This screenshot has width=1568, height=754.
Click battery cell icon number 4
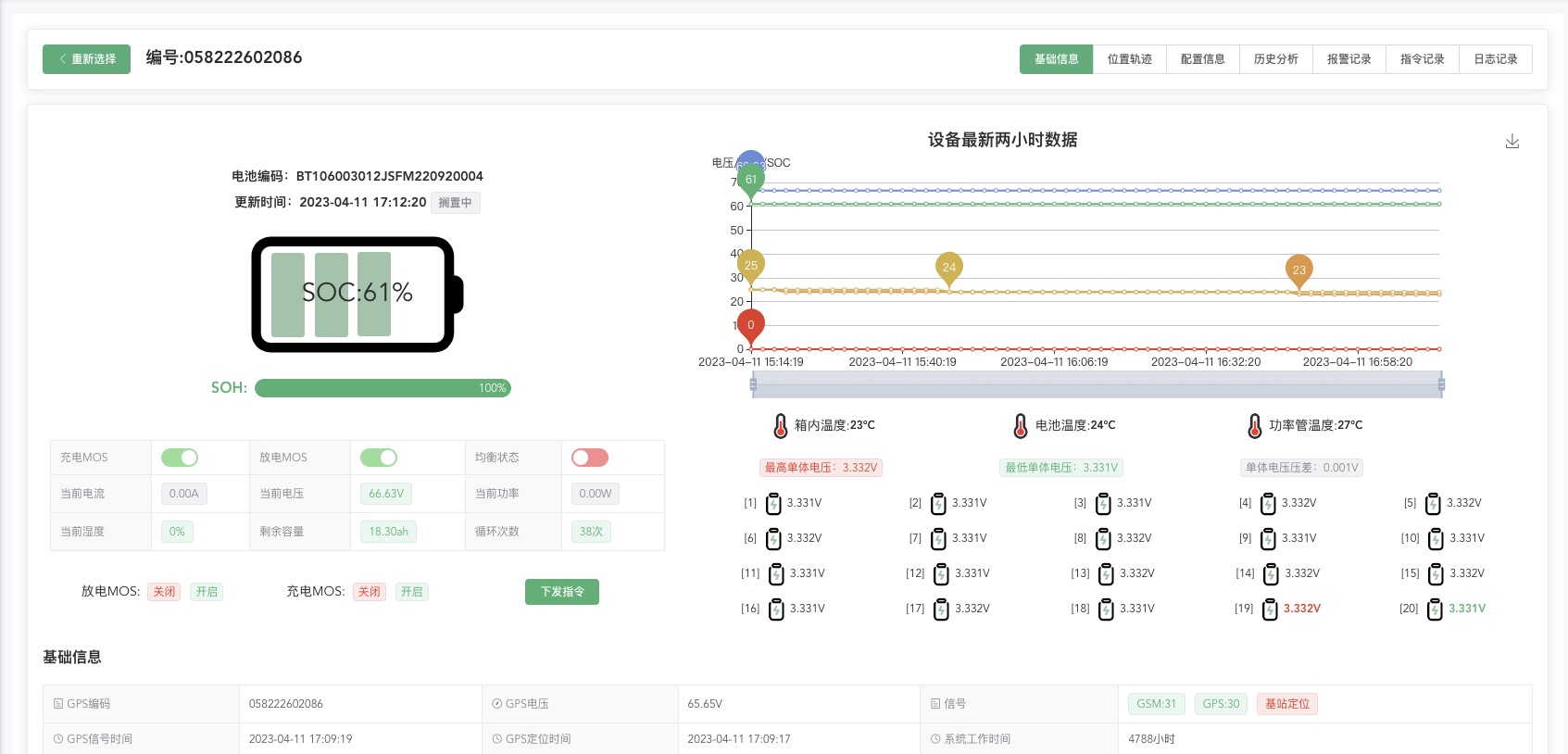pos(1268,504)
